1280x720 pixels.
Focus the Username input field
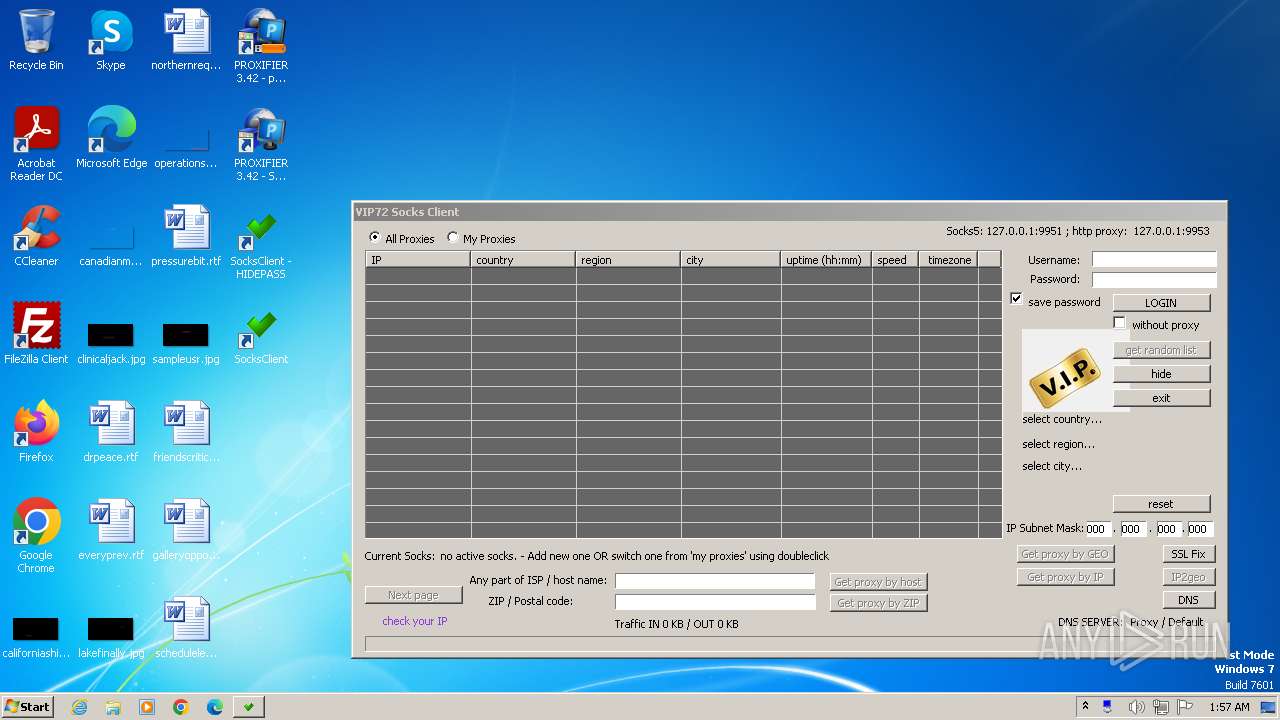(1154, 259)
